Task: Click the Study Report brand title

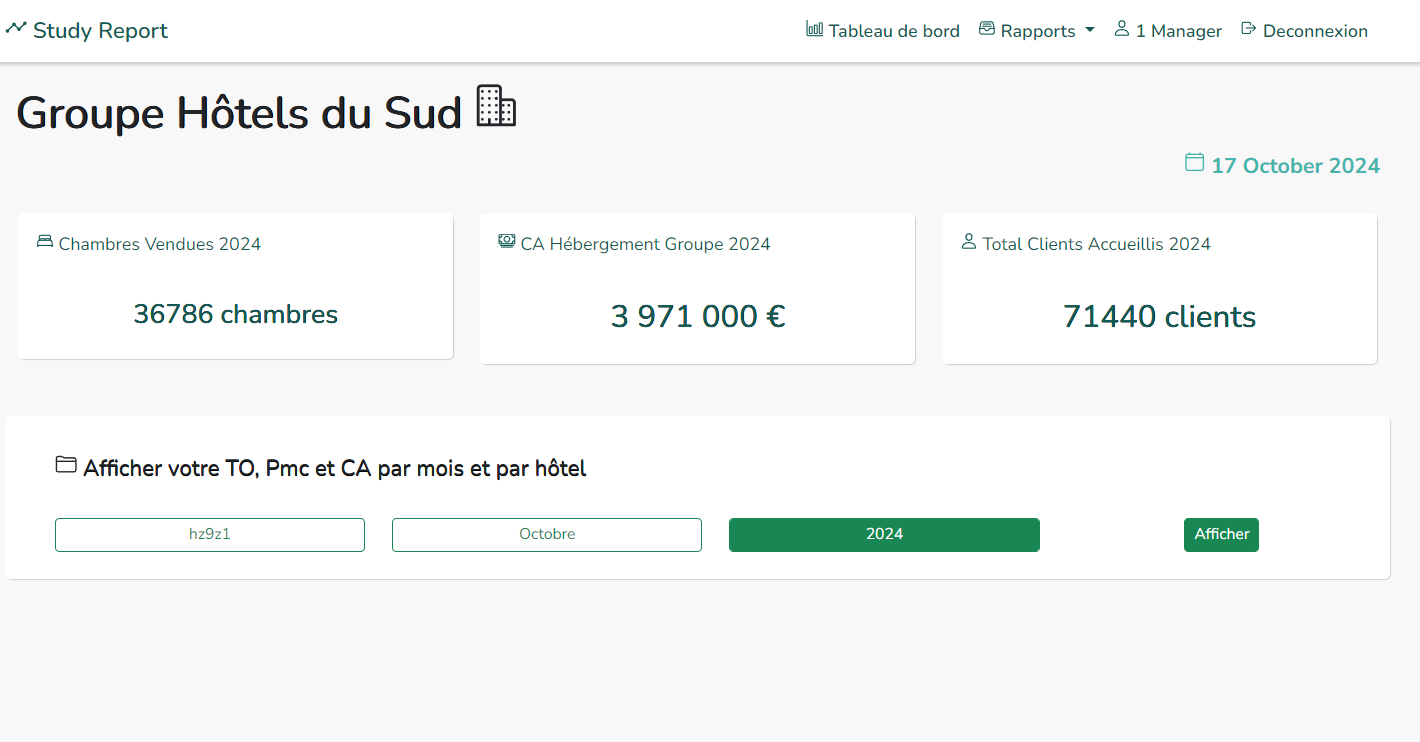Action: 100,31
